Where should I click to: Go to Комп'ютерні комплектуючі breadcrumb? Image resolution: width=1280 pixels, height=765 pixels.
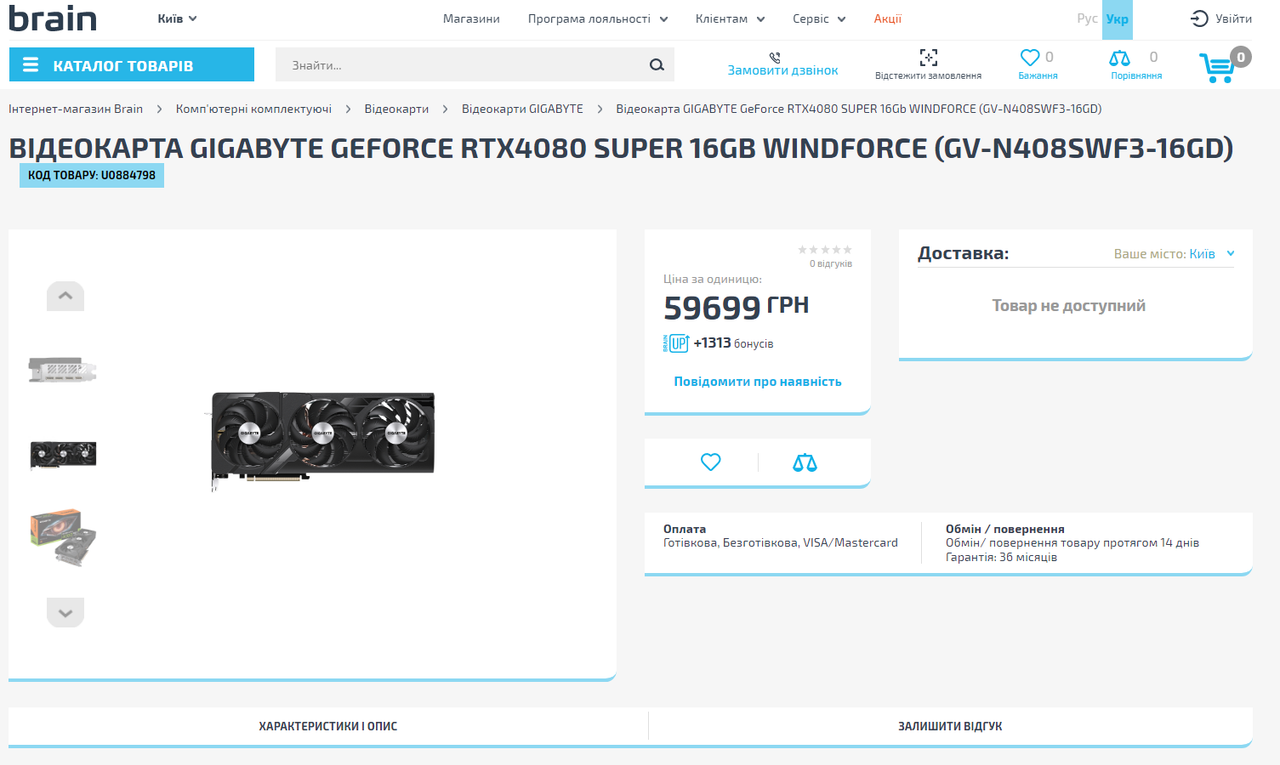(x=254, y=108)
